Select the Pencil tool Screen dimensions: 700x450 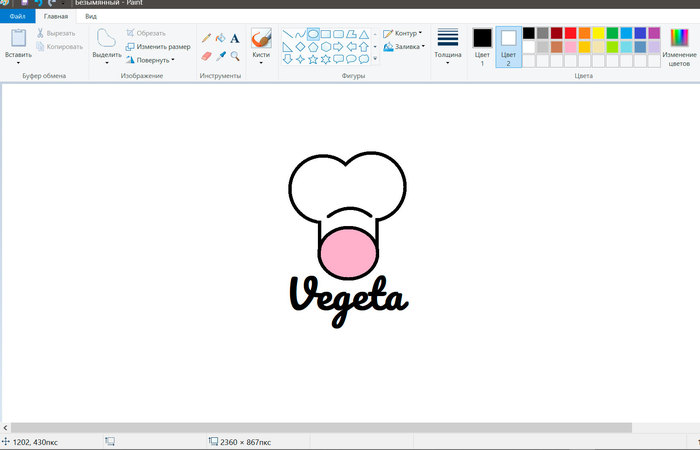[x=206, y=39]
